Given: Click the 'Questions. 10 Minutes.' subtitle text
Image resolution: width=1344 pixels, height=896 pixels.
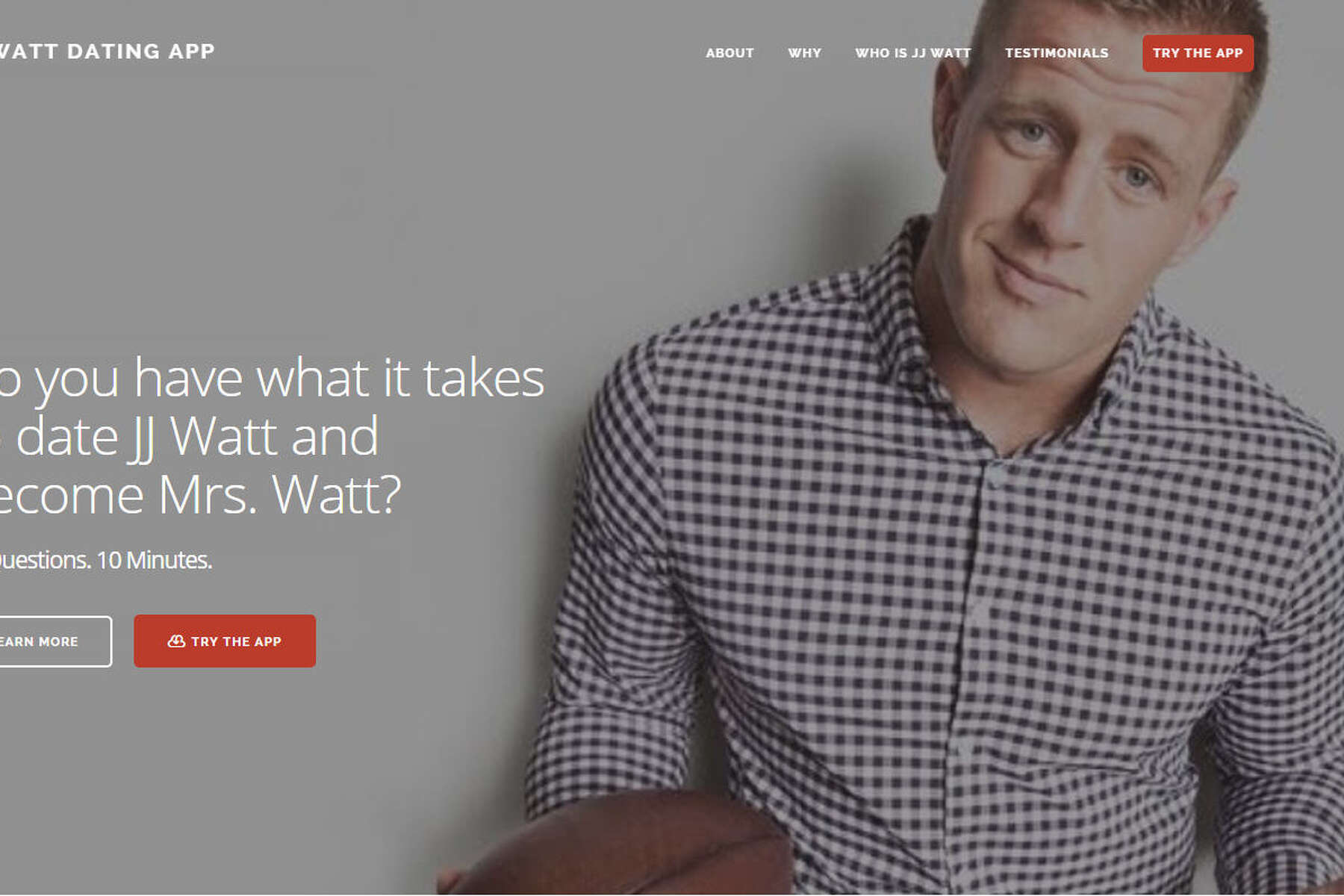Looking at the screenshot, I should [105, 559].
